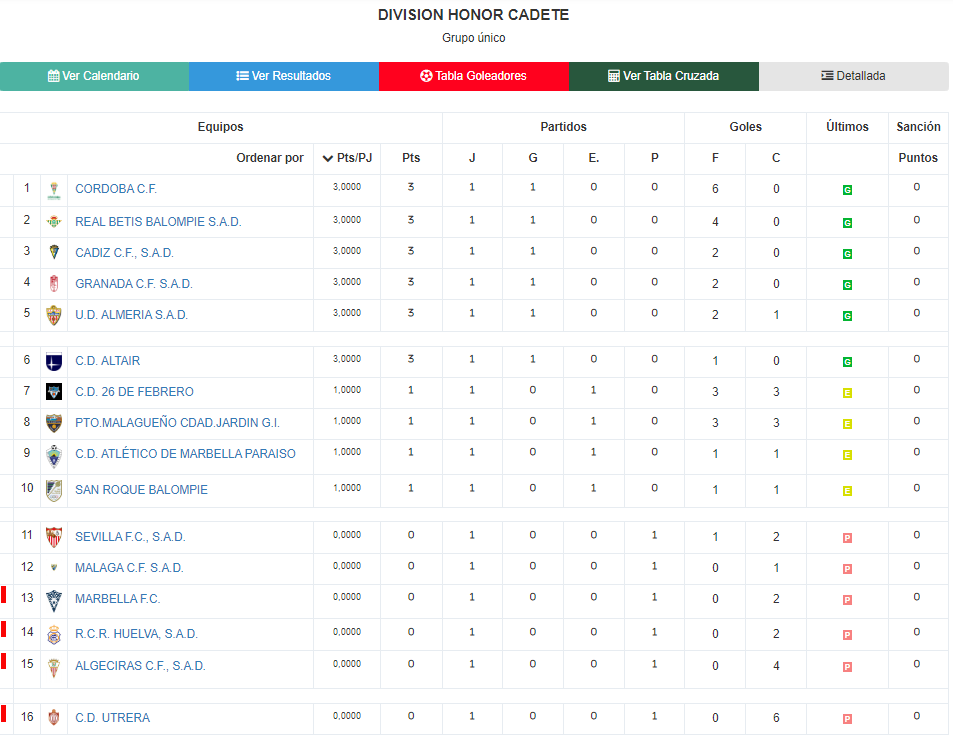Click the Atlético de Marbella Paraiso crest icon

(54, 456)
